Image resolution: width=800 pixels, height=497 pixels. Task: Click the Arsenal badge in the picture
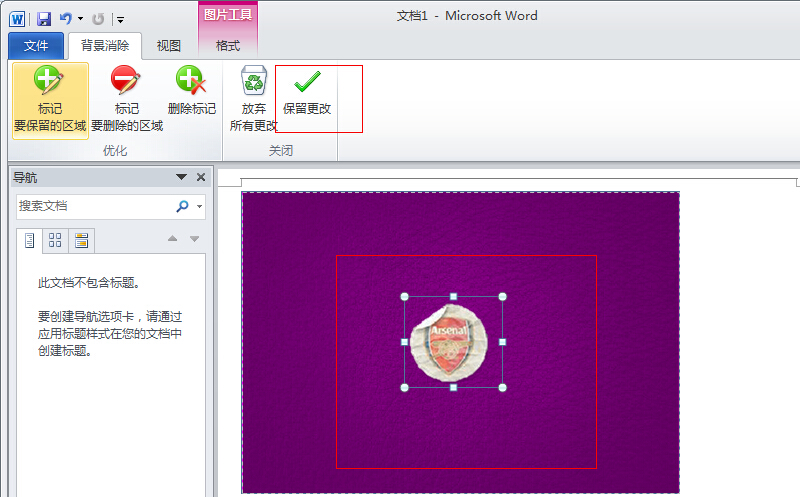(x=449, y=342)
